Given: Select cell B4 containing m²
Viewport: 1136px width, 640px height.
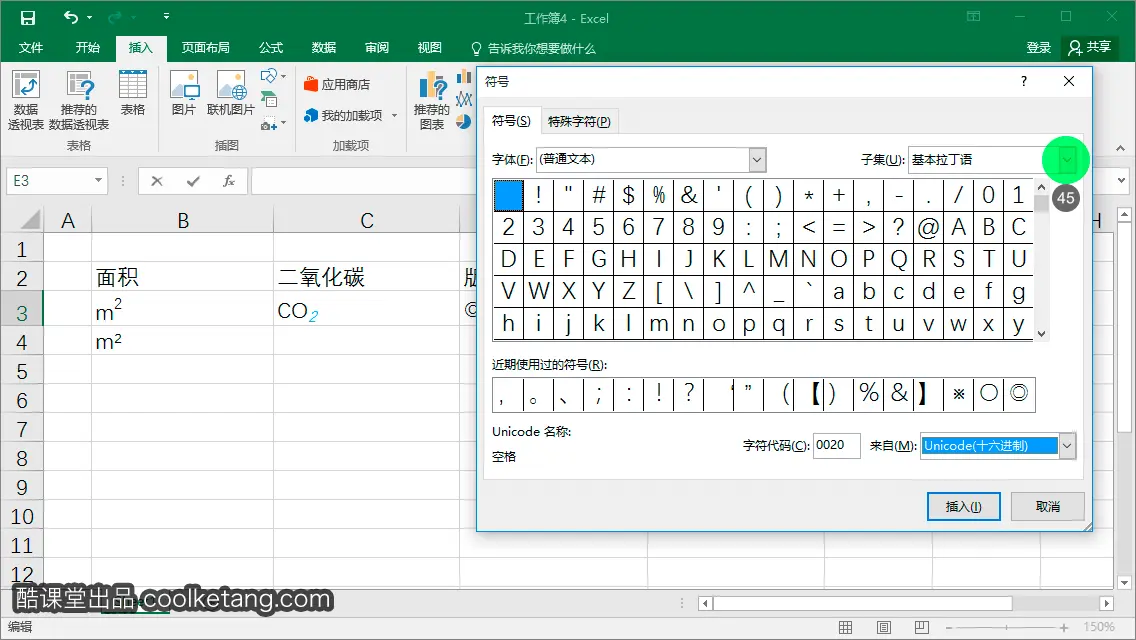Looking at the screenshot, I should 183,340.
